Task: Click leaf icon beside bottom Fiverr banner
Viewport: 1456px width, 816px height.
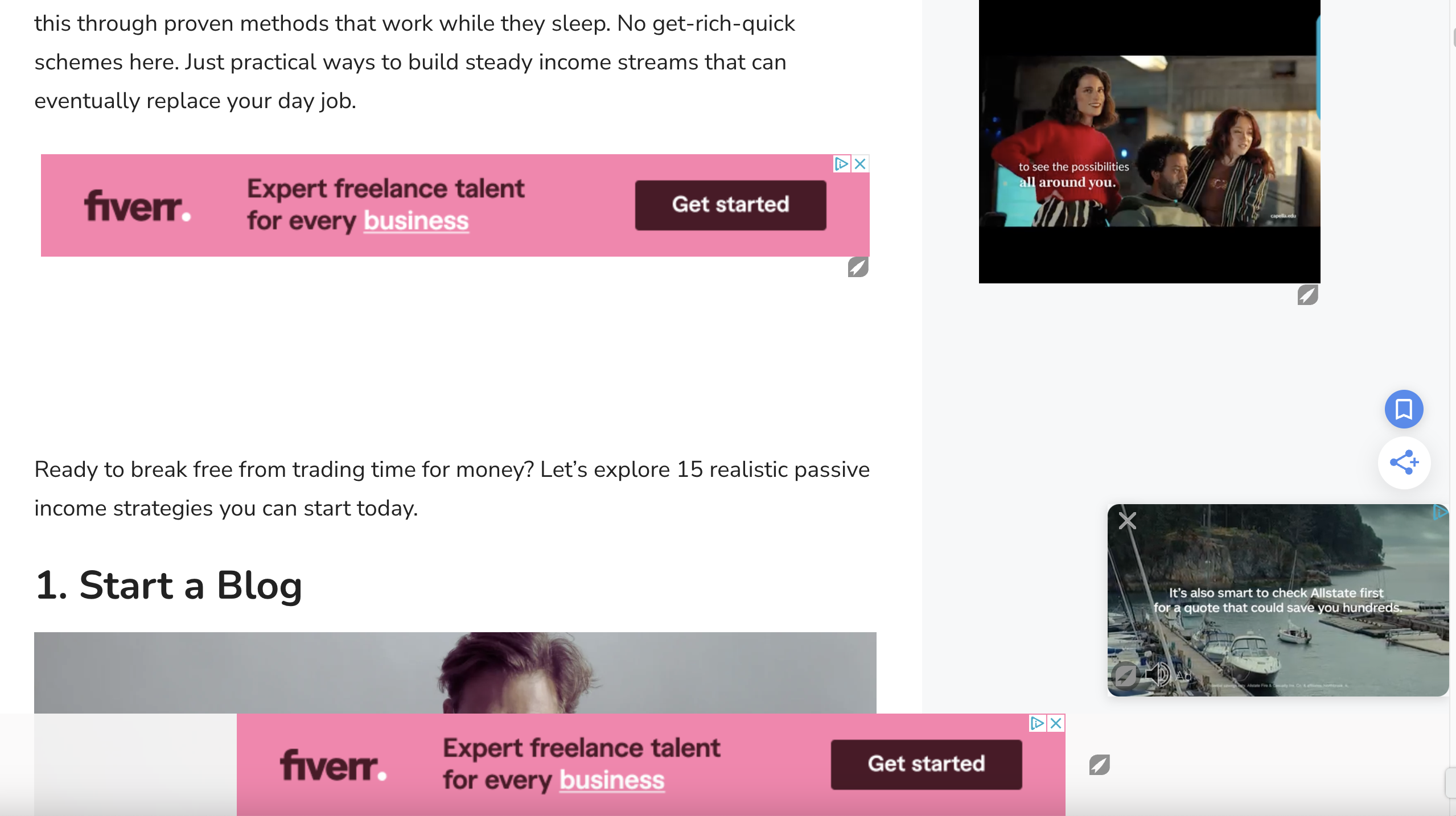Action: tap(1099, 765)
